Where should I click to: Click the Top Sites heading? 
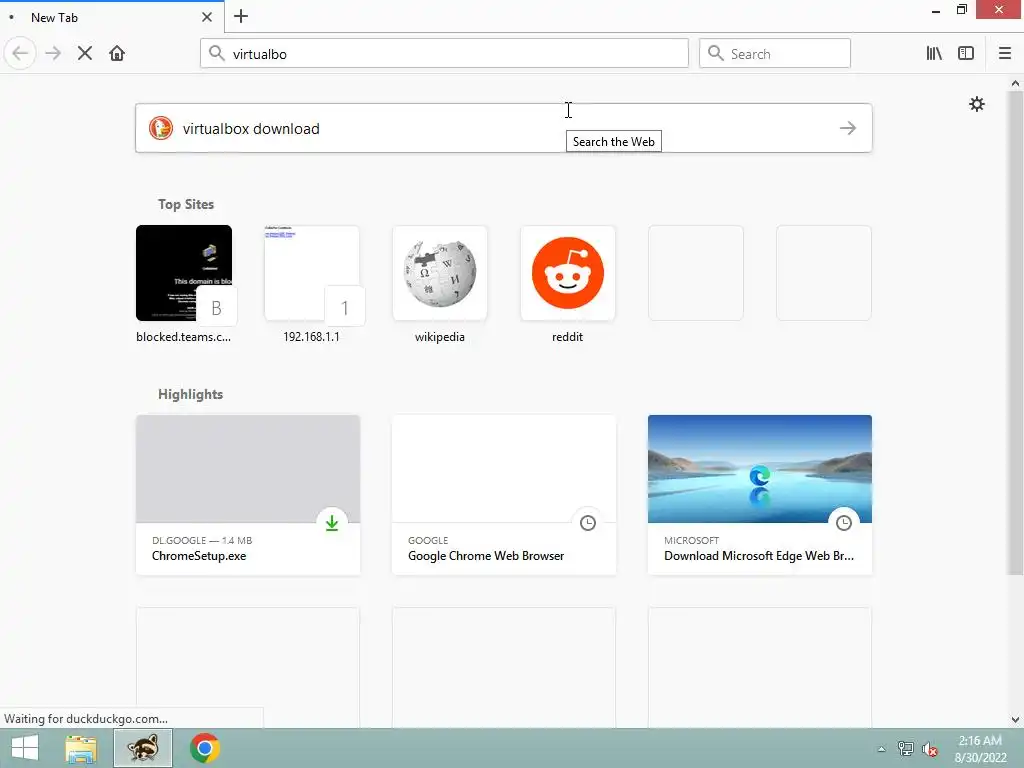[186, 204]
